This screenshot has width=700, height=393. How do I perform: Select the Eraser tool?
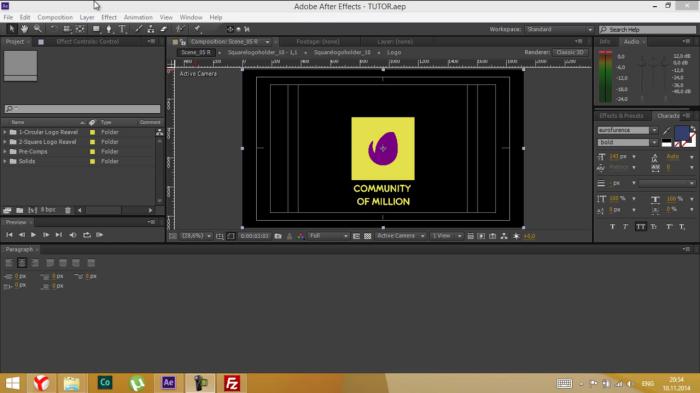pos(164,29)
